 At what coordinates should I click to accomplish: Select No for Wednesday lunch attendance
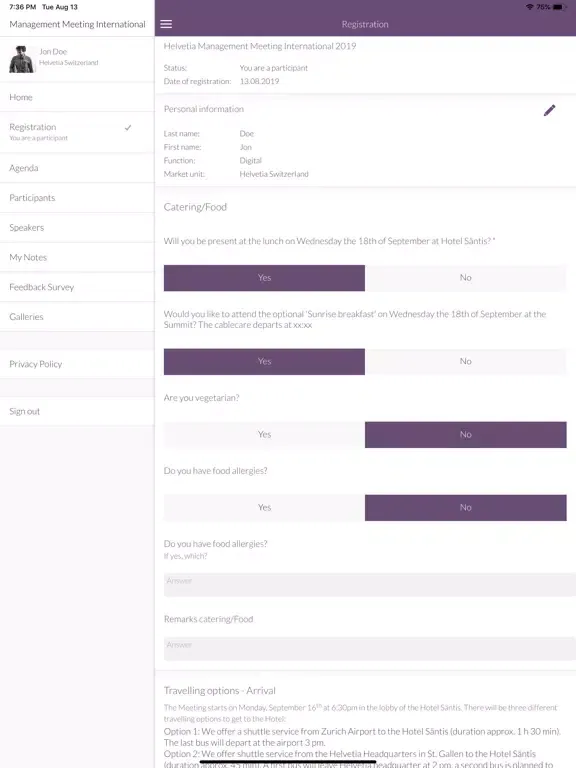(x=465, y=278)
